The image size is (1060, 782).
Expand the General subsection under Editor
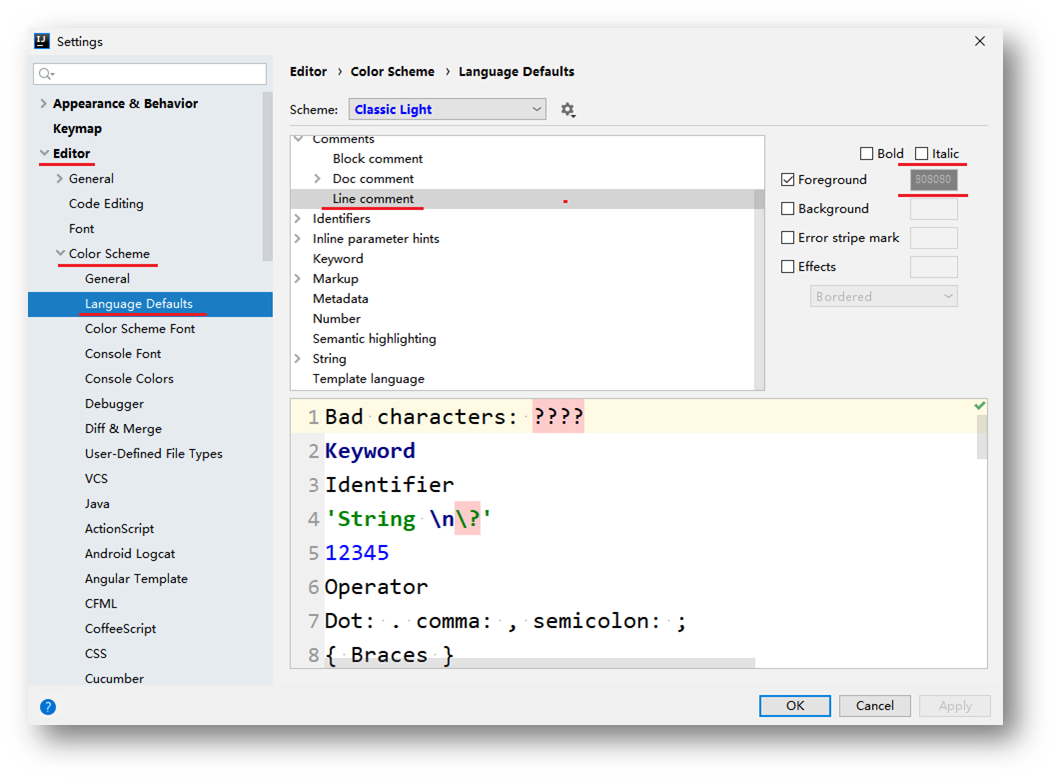click(59, 178)
